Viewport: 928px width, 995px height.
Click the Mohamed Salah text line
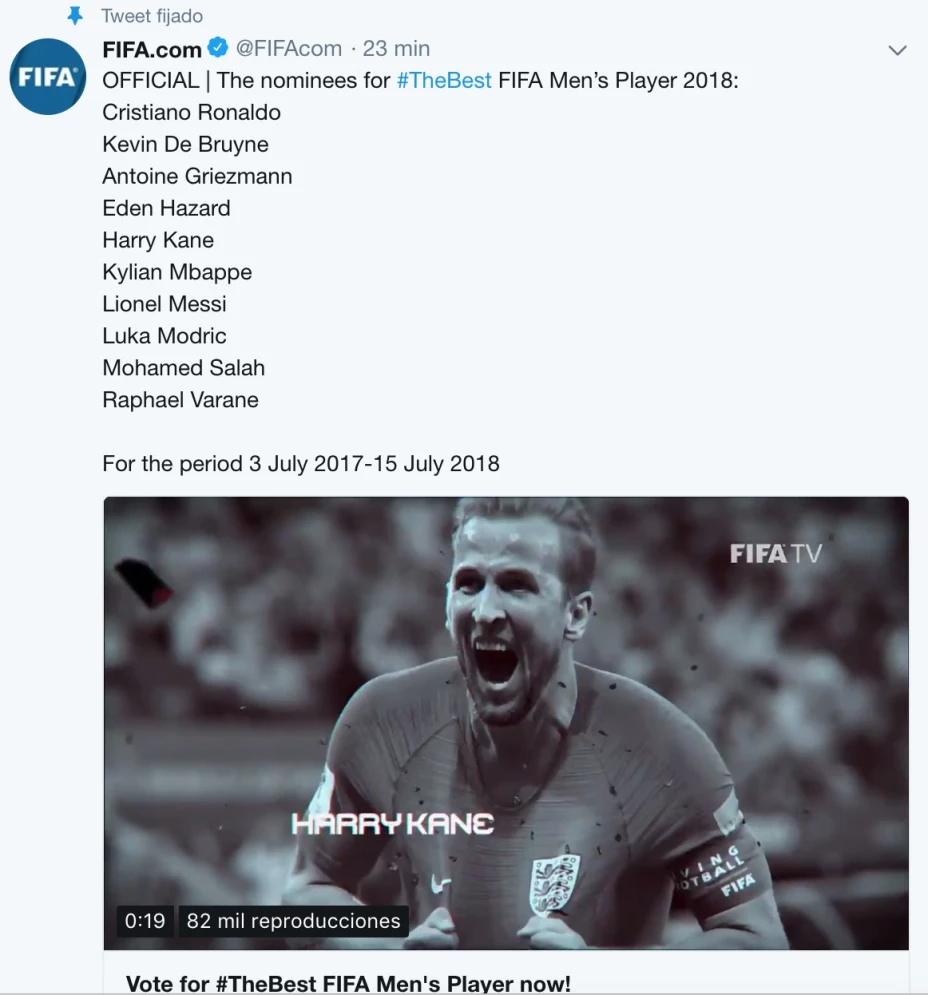[x=183, y=368]
